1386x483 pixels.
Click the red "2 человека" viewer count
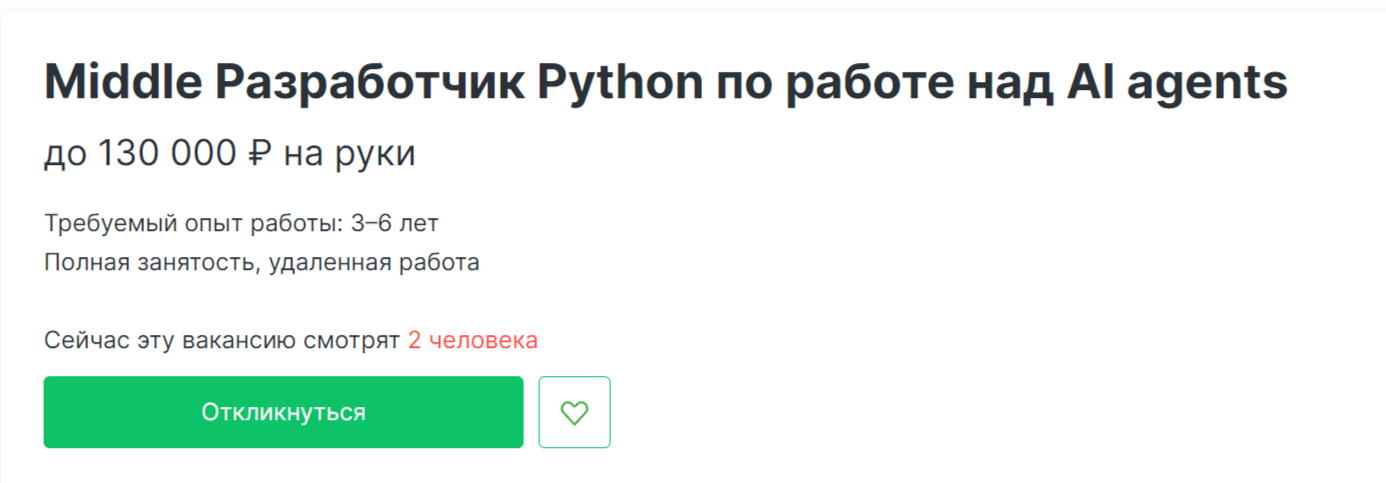pyautogui.click(x=472, y=340)
